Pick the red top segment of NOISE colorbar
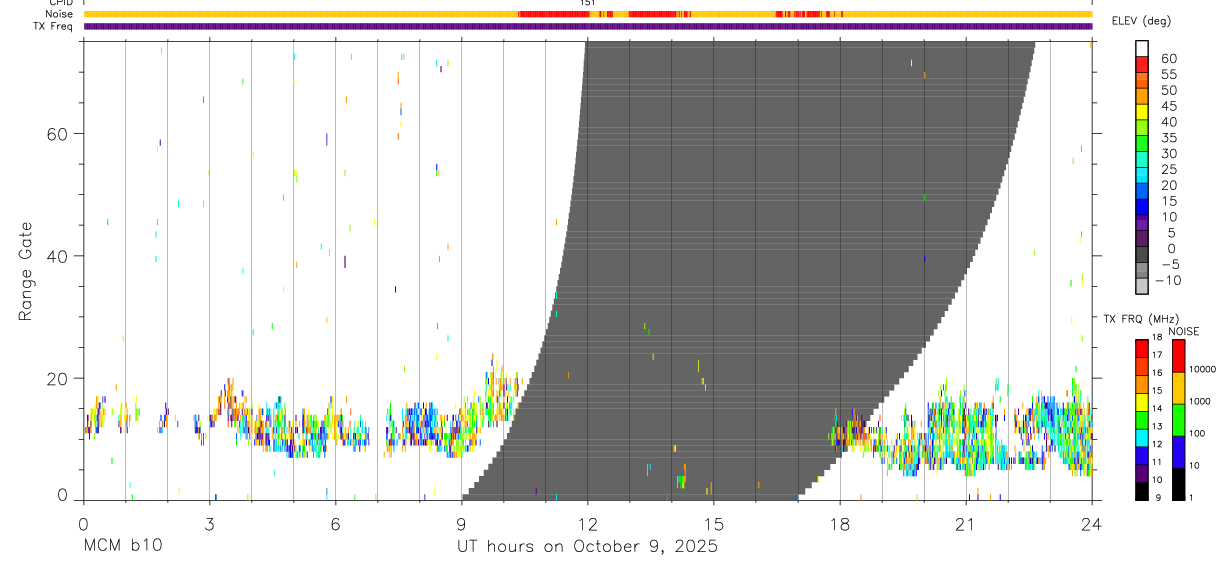1228x567 pixels. 1178,356
